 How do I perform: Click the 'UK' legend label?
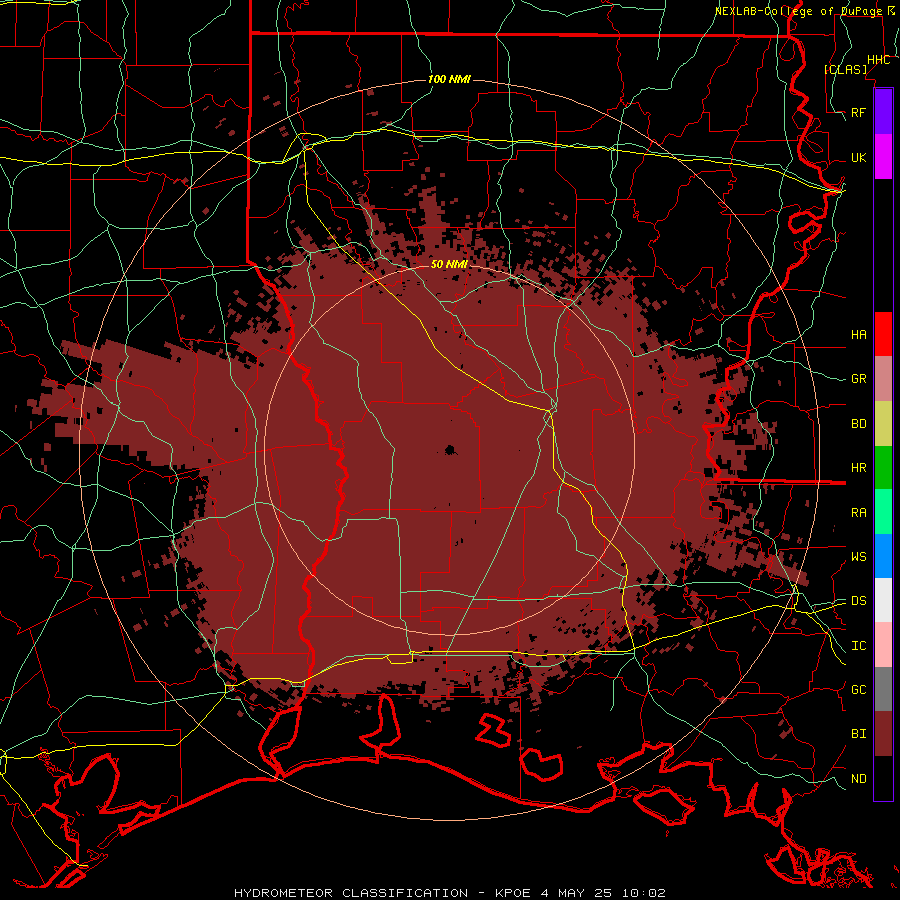point(858,158)
